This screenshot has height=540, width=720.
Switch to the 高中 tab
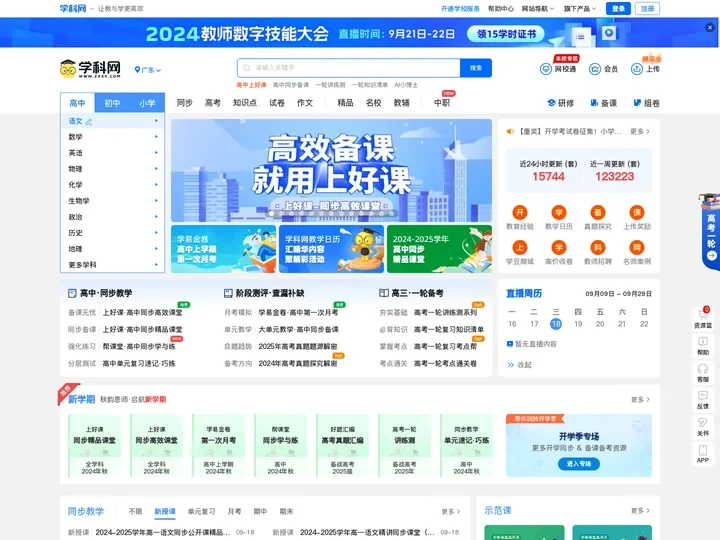tap(78, 103)
